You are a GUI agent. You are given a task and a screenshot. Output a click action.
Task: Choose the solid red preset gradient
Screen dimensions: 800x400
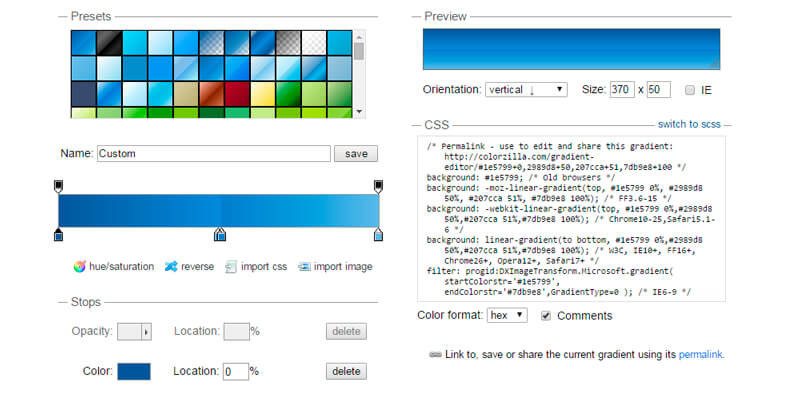point(237,94)
